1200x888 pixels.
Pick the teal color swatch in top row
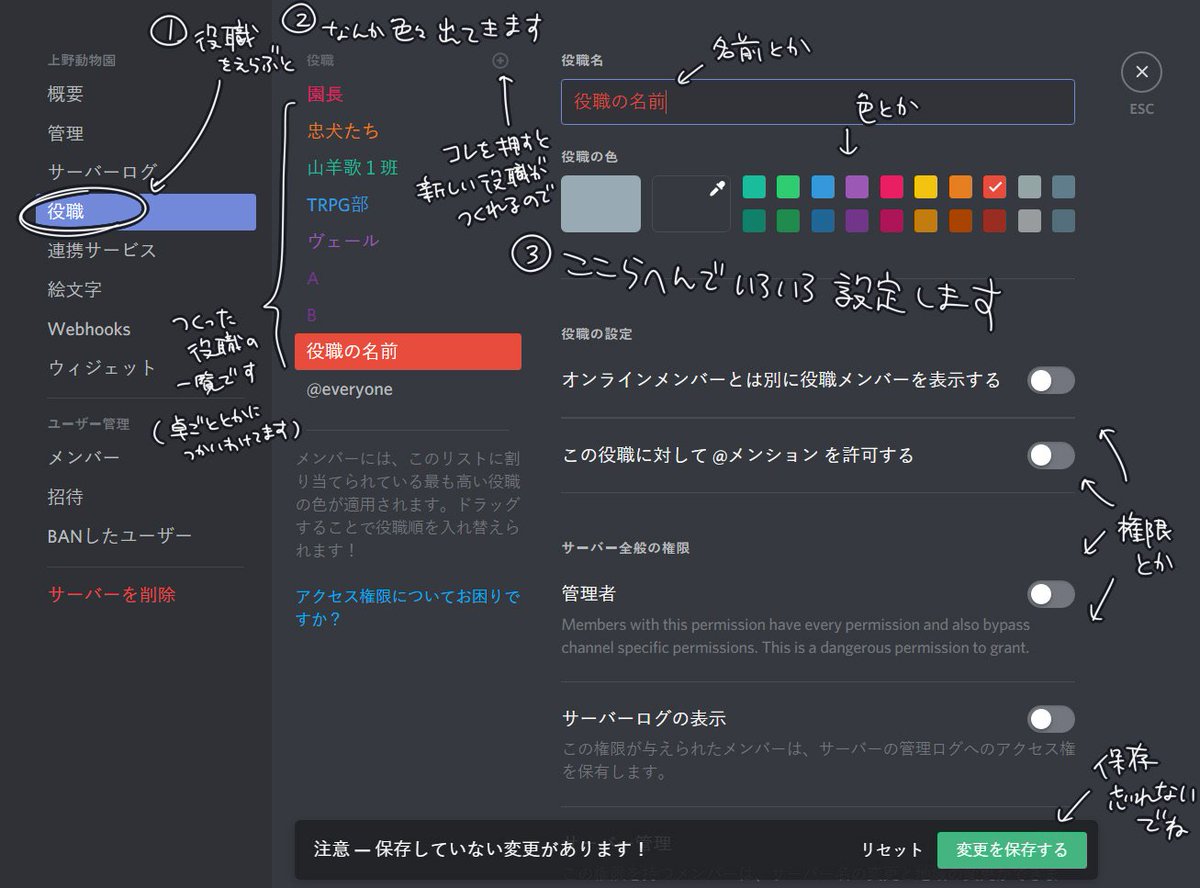755,188
